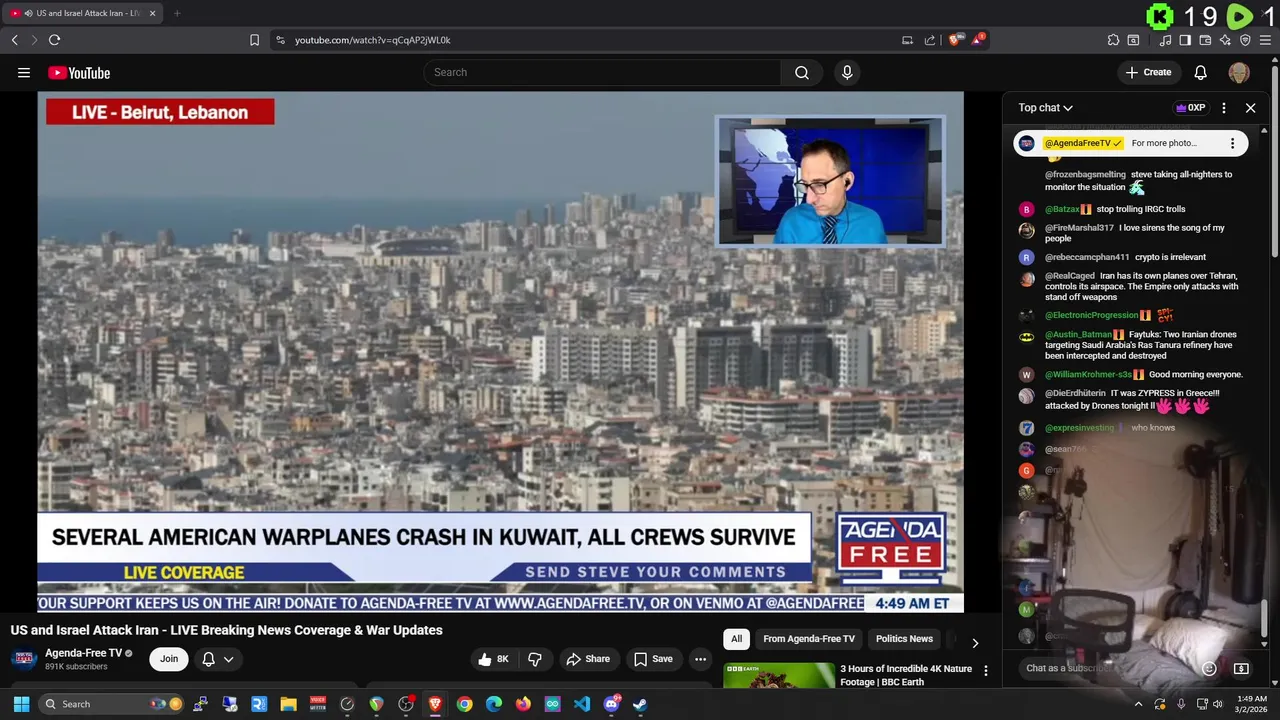Viewport: 1280px width, 720px height.
Task: Reload the current page
Action: 54,40
